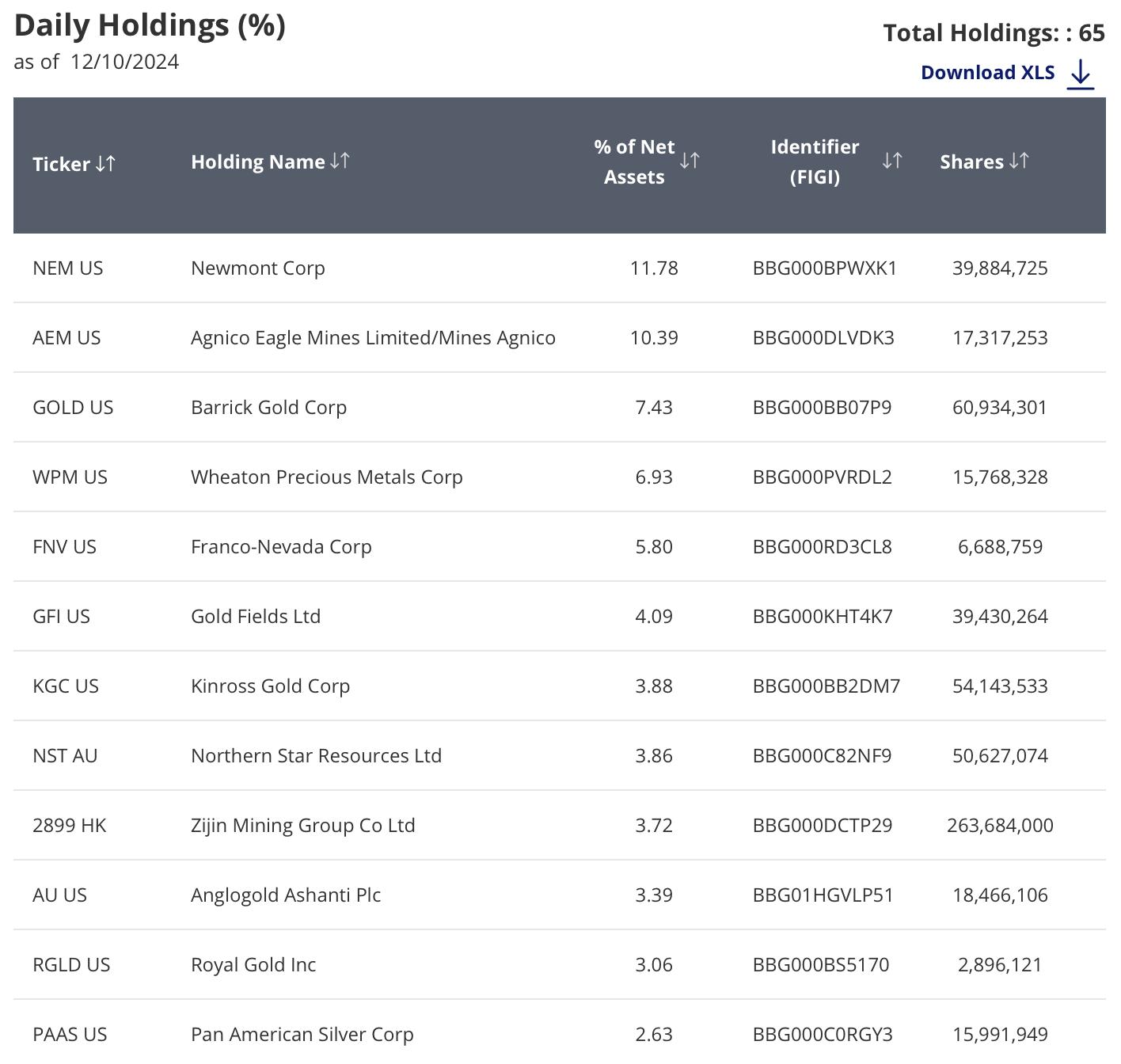1121x1064 pixels.
Task: Click the download arrow icon
Action: tap(1081, 74)
